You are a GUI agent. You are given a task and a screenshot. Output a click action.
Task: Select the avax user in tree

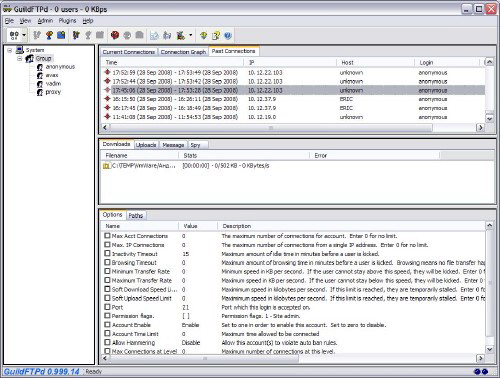pos(52,75)
